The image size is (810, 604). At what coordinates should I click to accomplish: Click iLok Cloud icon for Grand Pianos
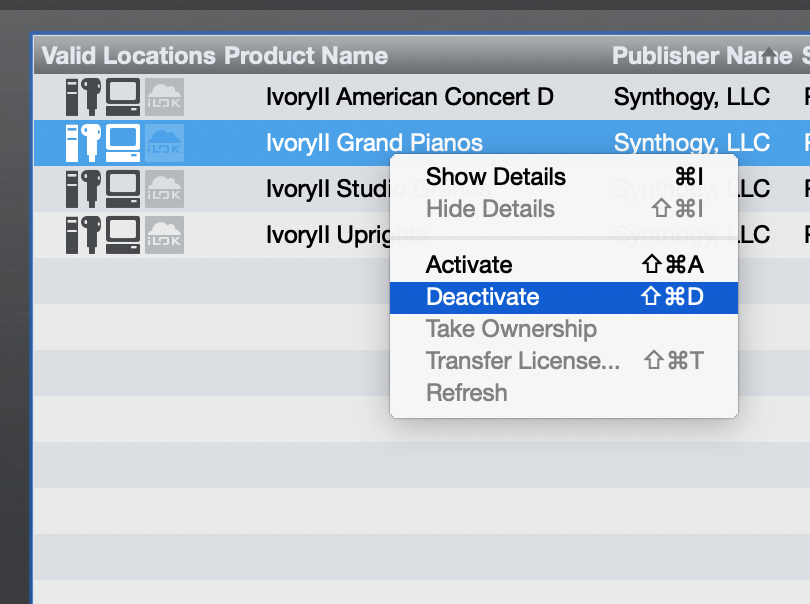[x=164, y=143]
